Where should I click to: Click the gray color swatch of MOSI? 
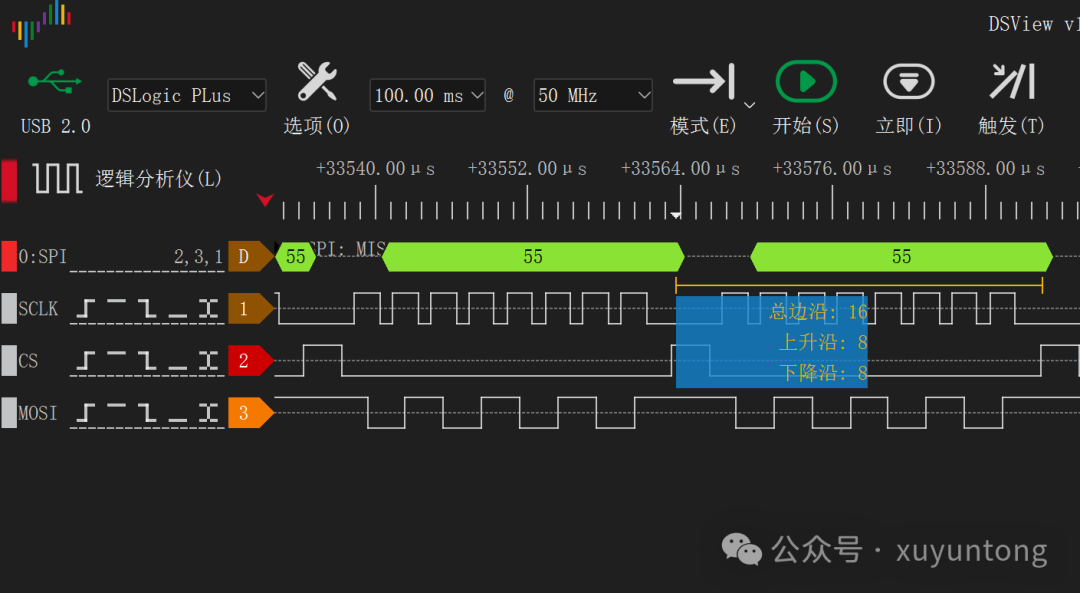(9, 413)
